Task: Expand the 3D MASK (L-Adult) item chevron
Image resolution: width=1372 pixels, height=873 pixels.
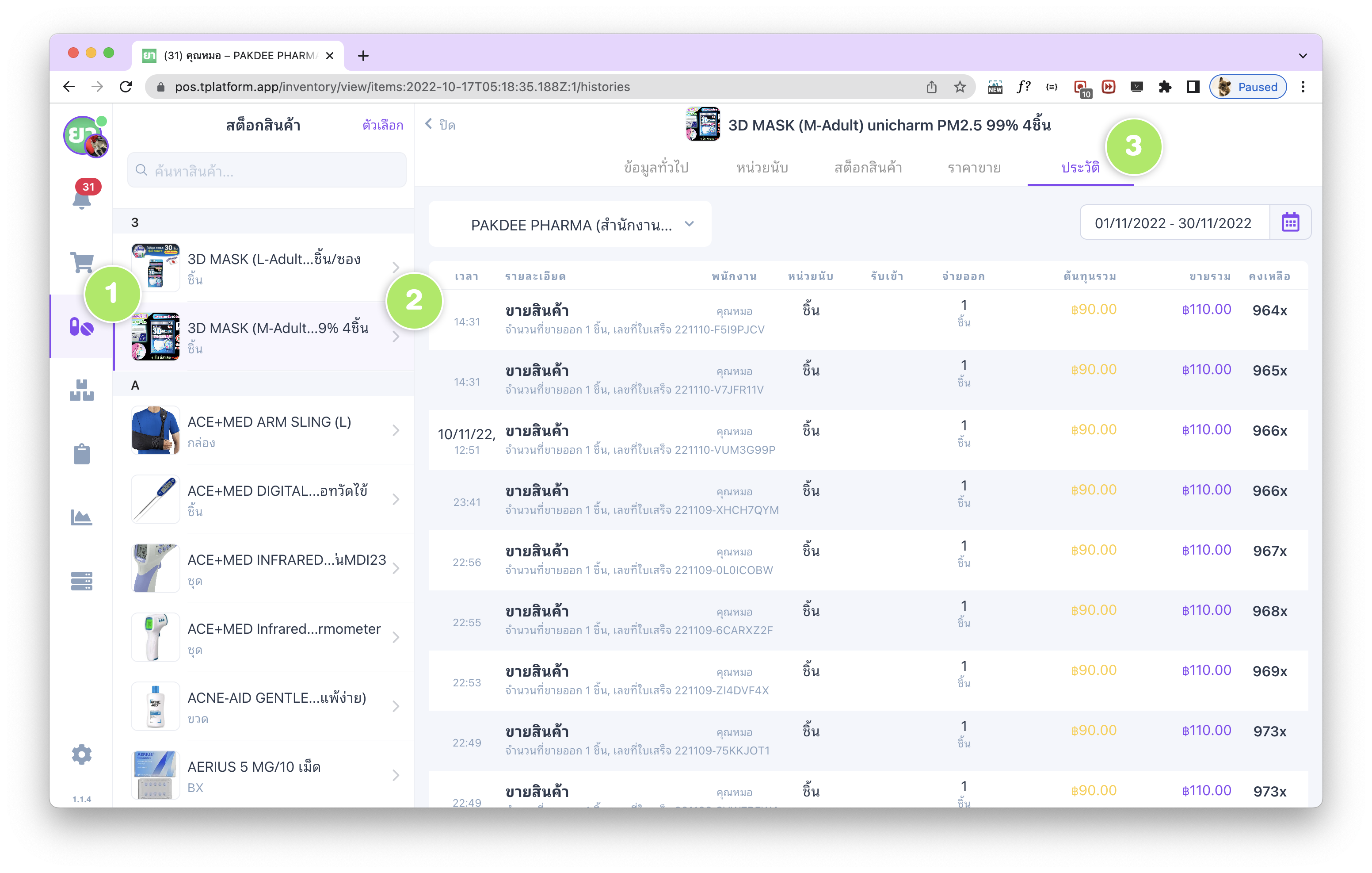Action: [396, 268]
